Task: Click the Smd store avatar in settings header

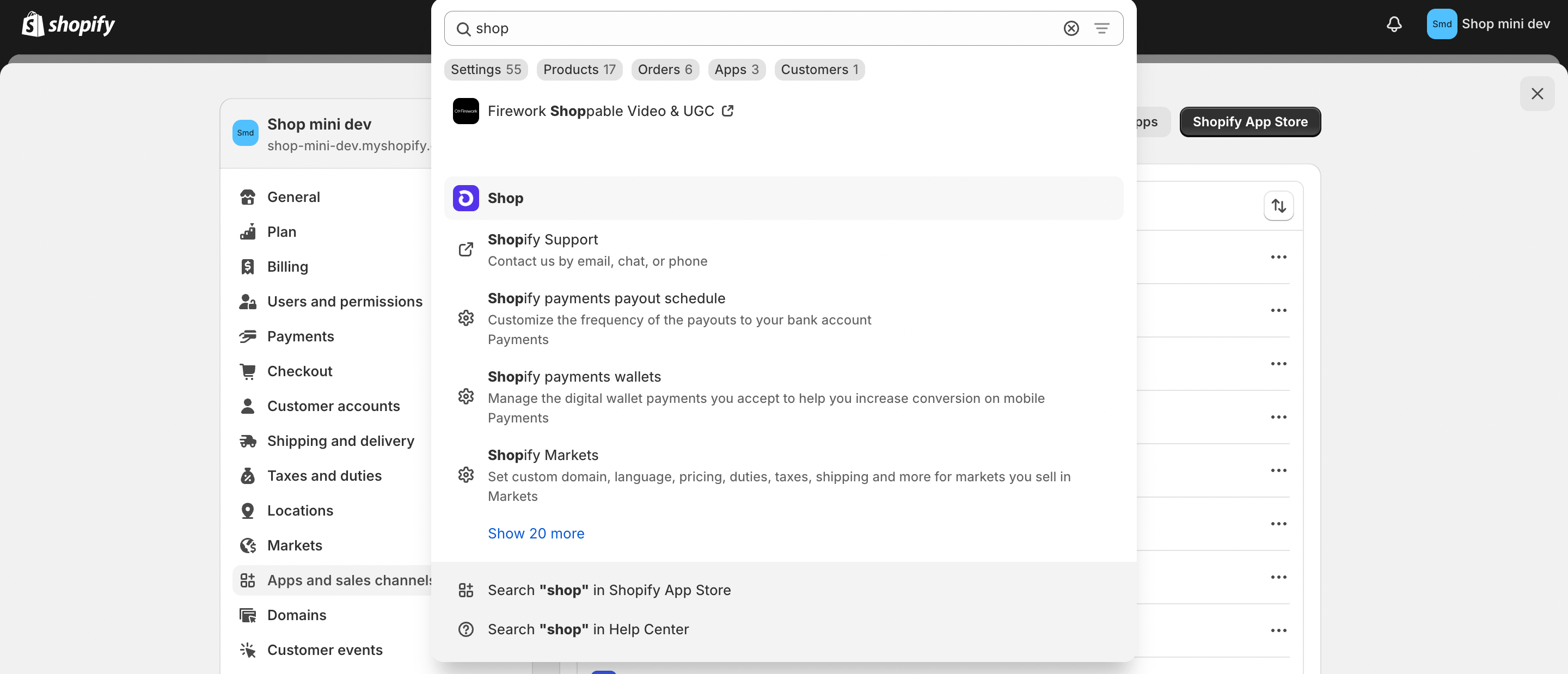Action: coord(246,133)
